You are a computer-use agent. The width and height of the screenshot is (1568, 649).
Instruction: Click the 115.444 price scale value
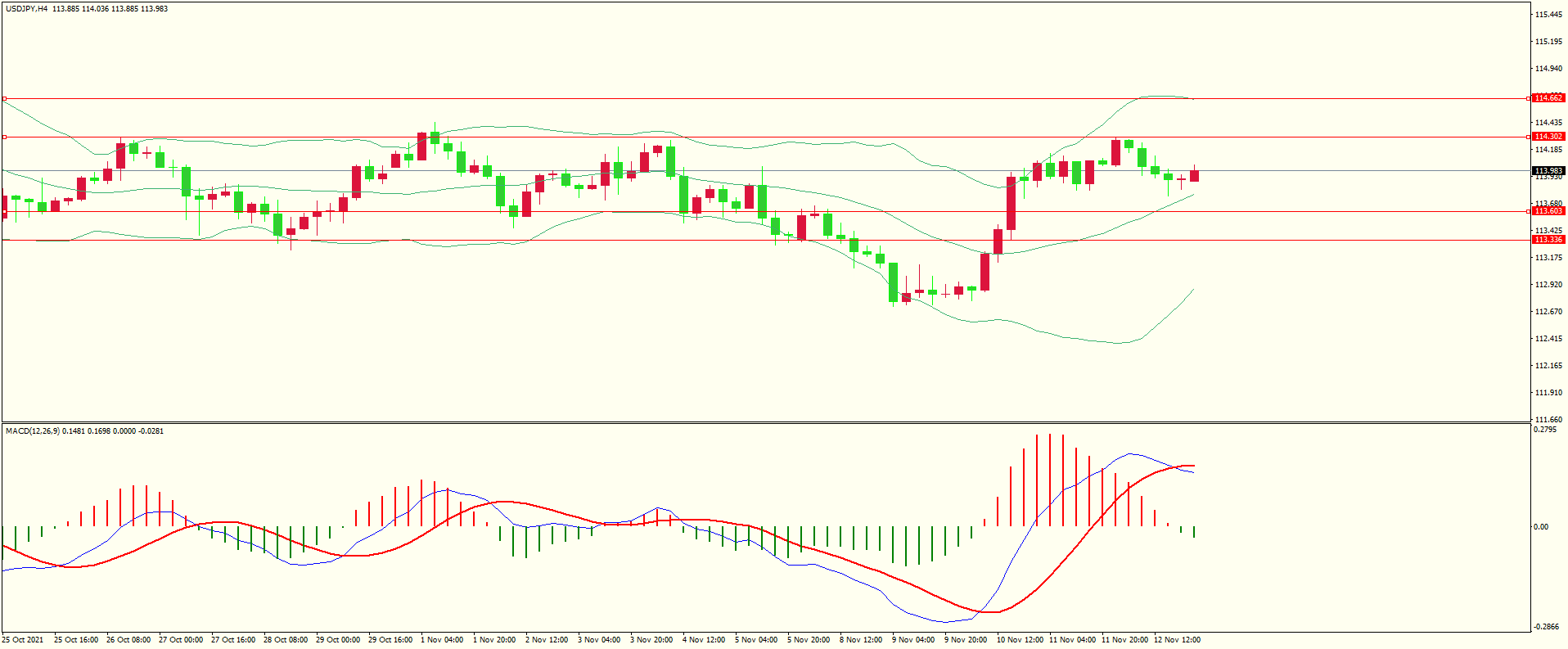coord(1548,15)
